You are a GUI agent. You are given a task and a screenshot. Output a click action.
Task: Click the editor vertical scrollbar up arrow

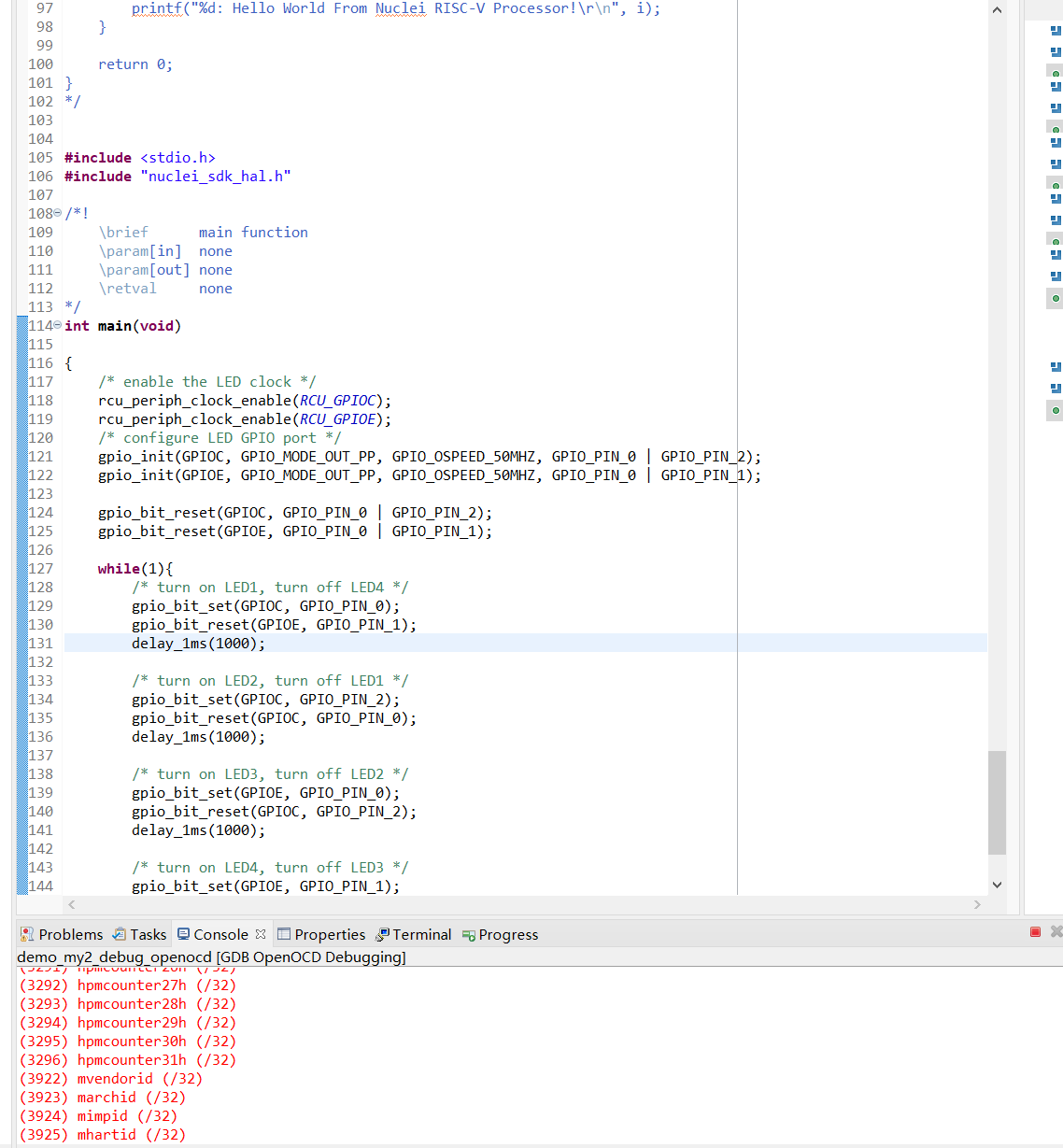[x=997, y=9]
